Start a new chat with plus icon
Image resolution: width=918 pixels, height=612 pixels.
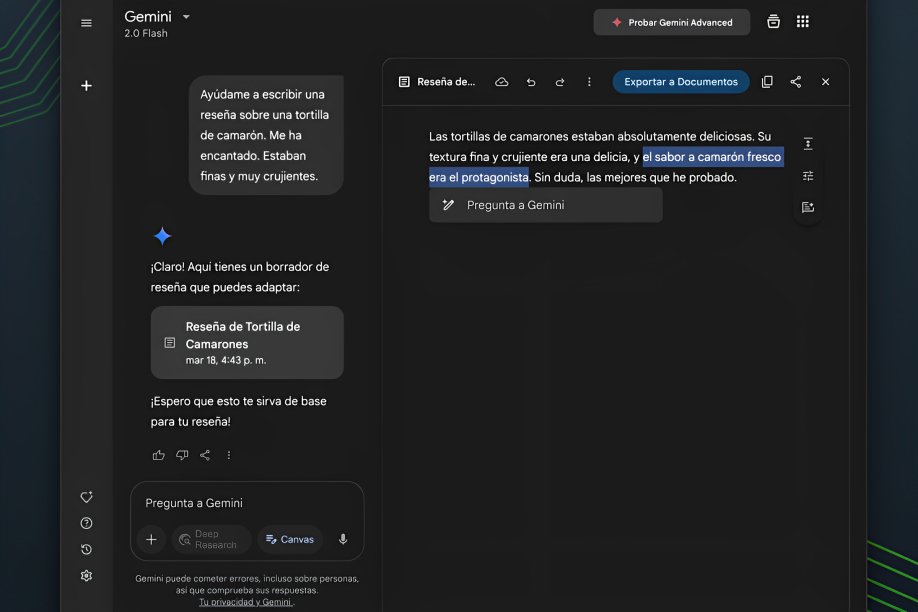click(x=86, y=86)
